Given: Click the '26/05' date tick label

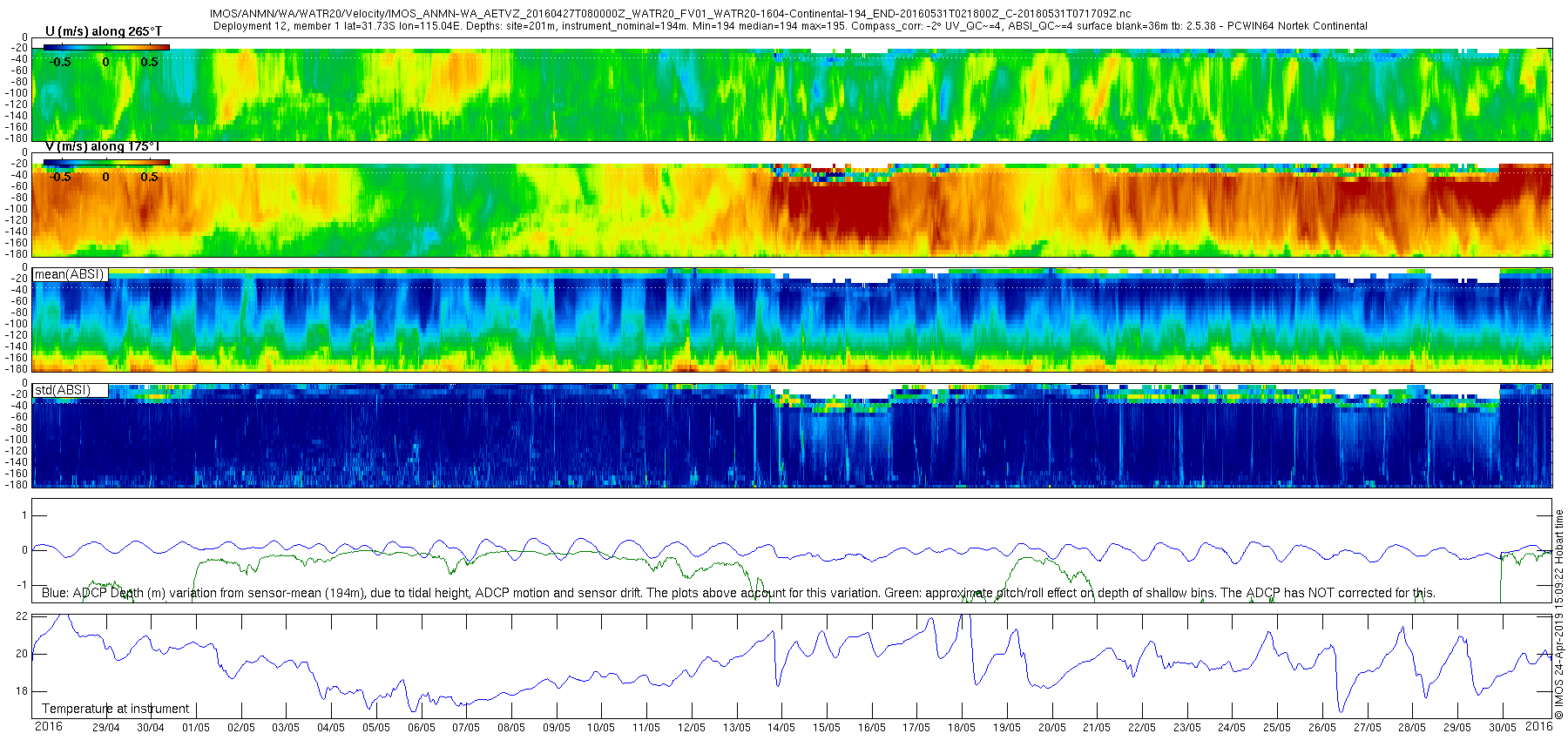Looking at the screenshot, I should click(x=1322, y=728).
